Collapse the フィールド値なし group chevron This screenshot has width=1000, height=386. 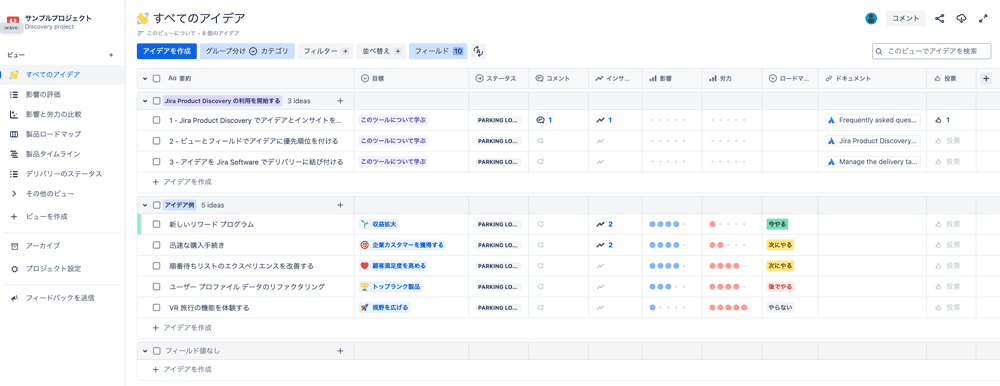145,351
